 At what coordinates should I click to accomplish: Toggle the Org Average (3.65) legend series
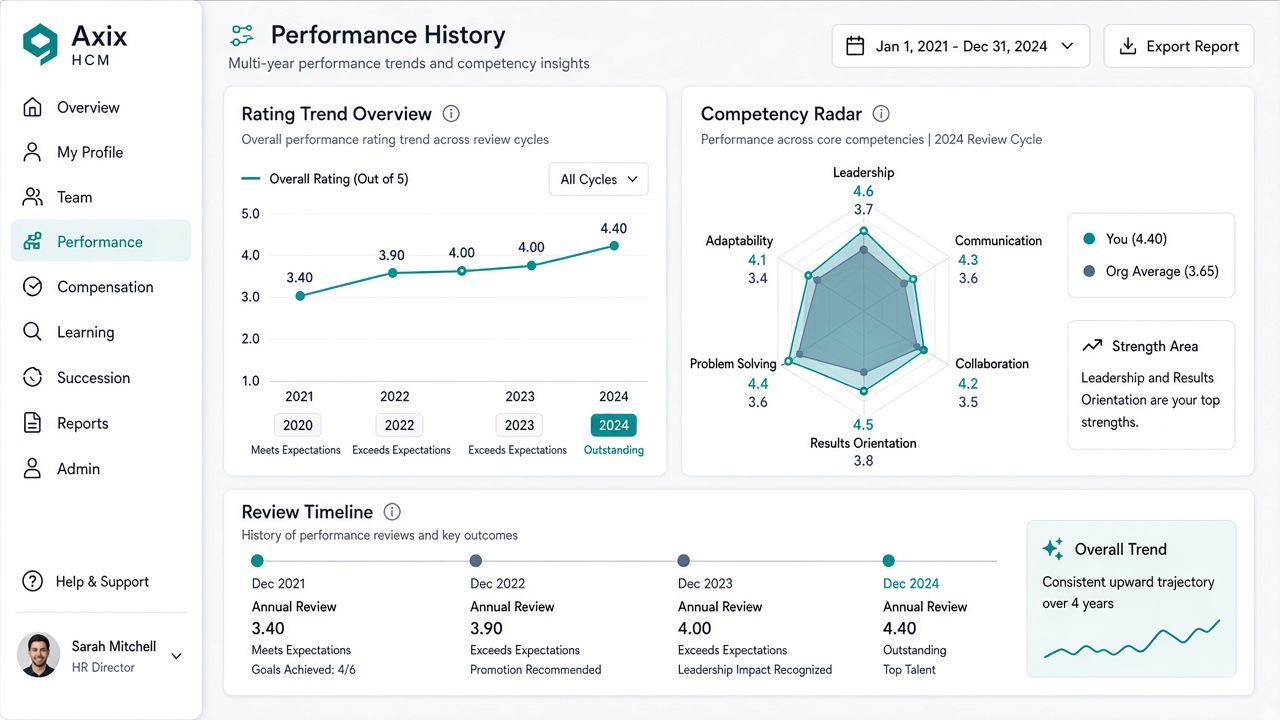pyautogui.click(x=1151, y=271)
